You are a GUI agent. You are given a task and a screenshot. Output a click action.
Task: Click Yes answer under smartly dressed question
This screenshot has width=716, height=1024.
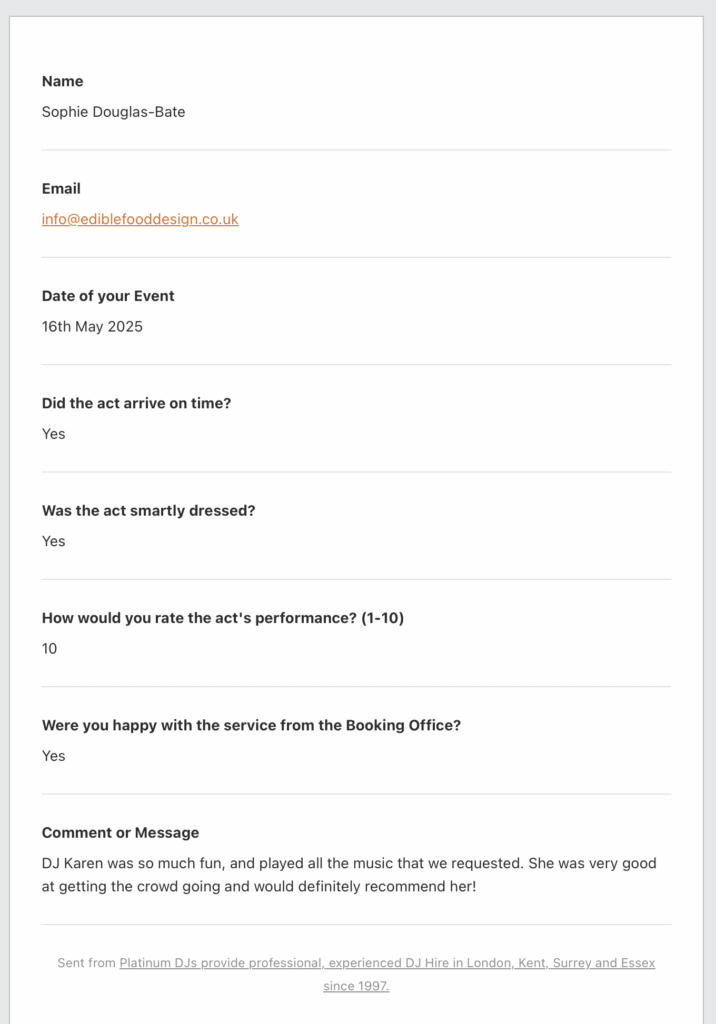click(x=54, y=541)
